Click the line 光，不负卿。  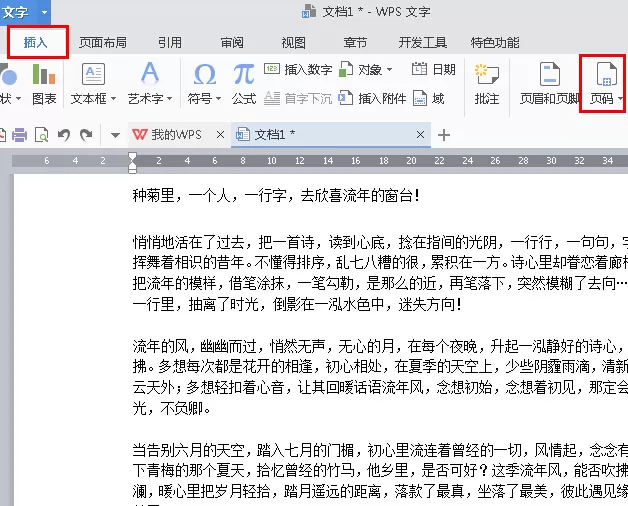(171, 408)
